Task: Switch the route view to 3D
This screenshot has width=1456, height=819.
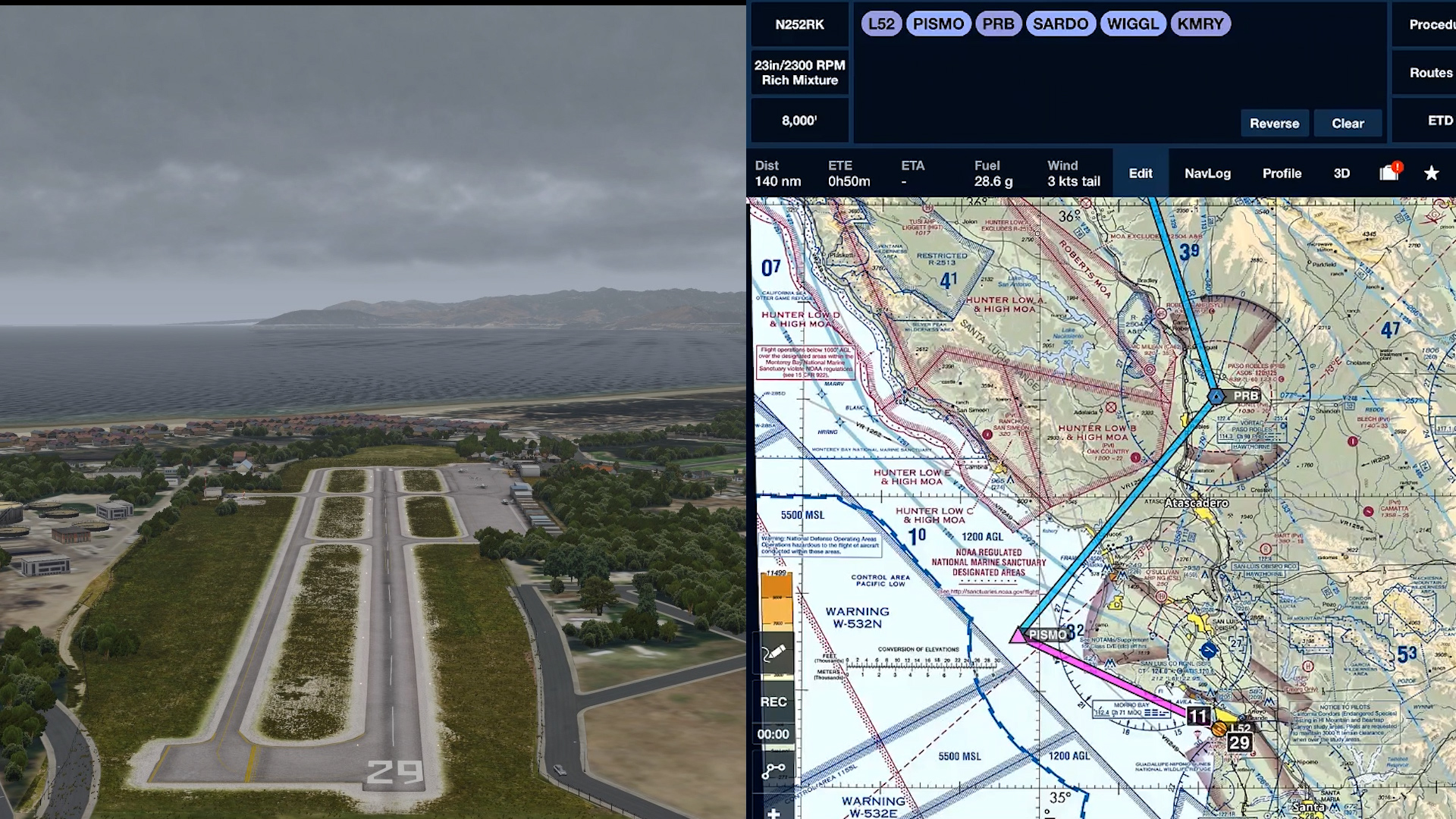Action: (1341, 173)
